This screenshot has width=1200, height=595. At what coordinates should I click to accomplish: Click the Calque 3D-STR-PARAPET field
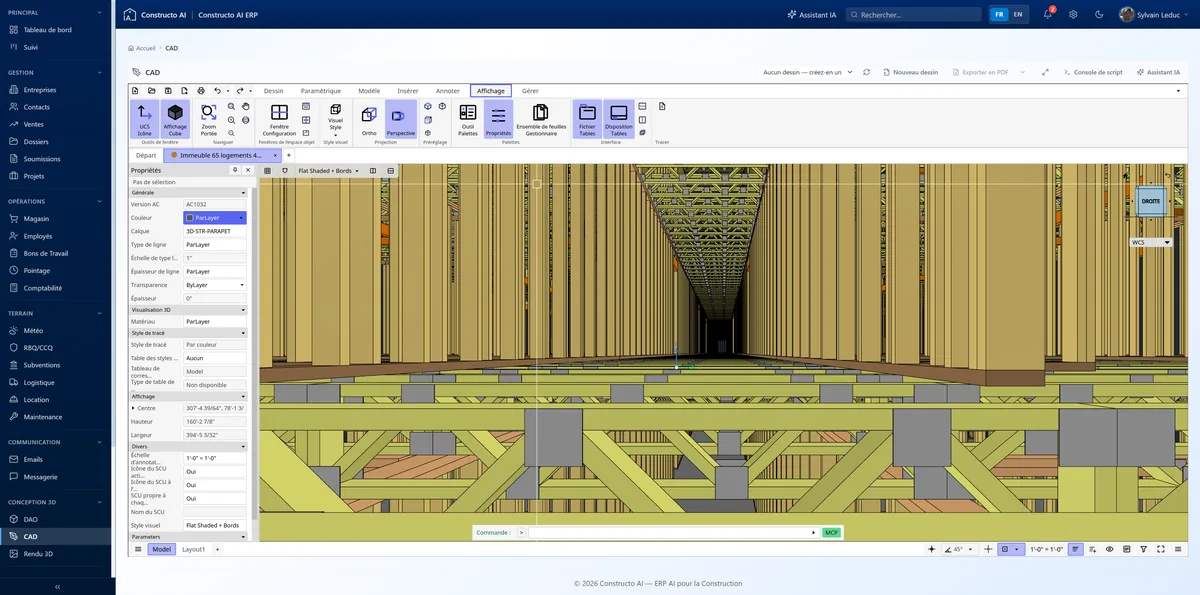(215, 231)
